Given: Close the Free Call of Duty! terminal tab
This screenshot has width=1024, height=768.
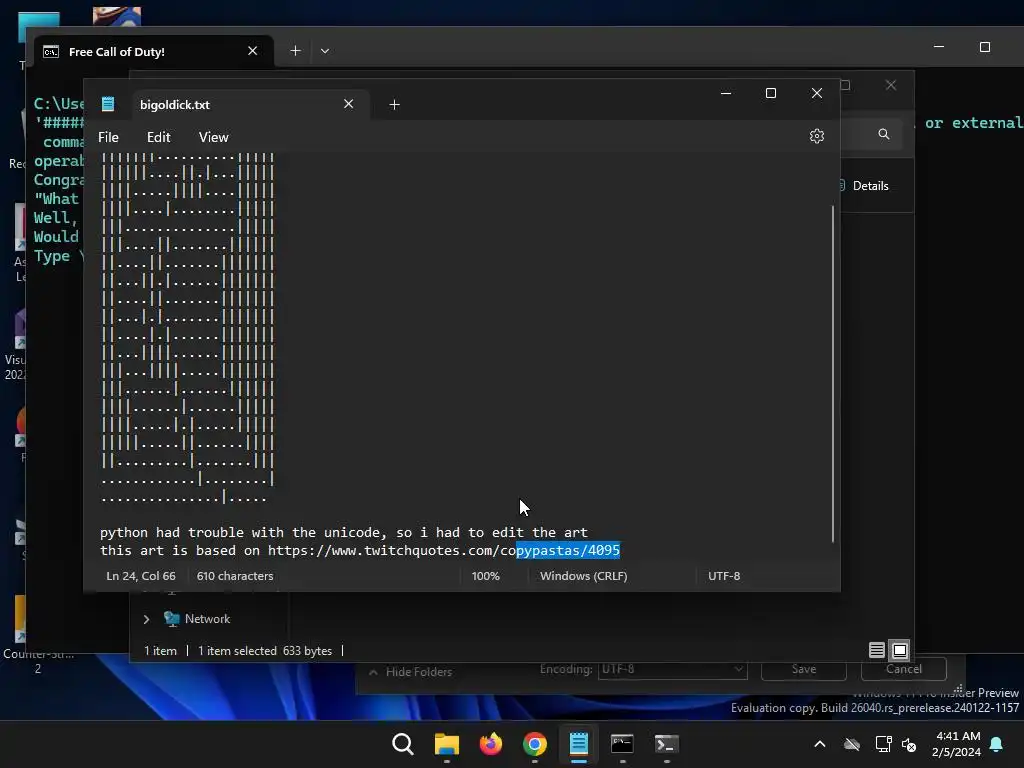Looking at the screenshot, I should click(x=253, y=51).
